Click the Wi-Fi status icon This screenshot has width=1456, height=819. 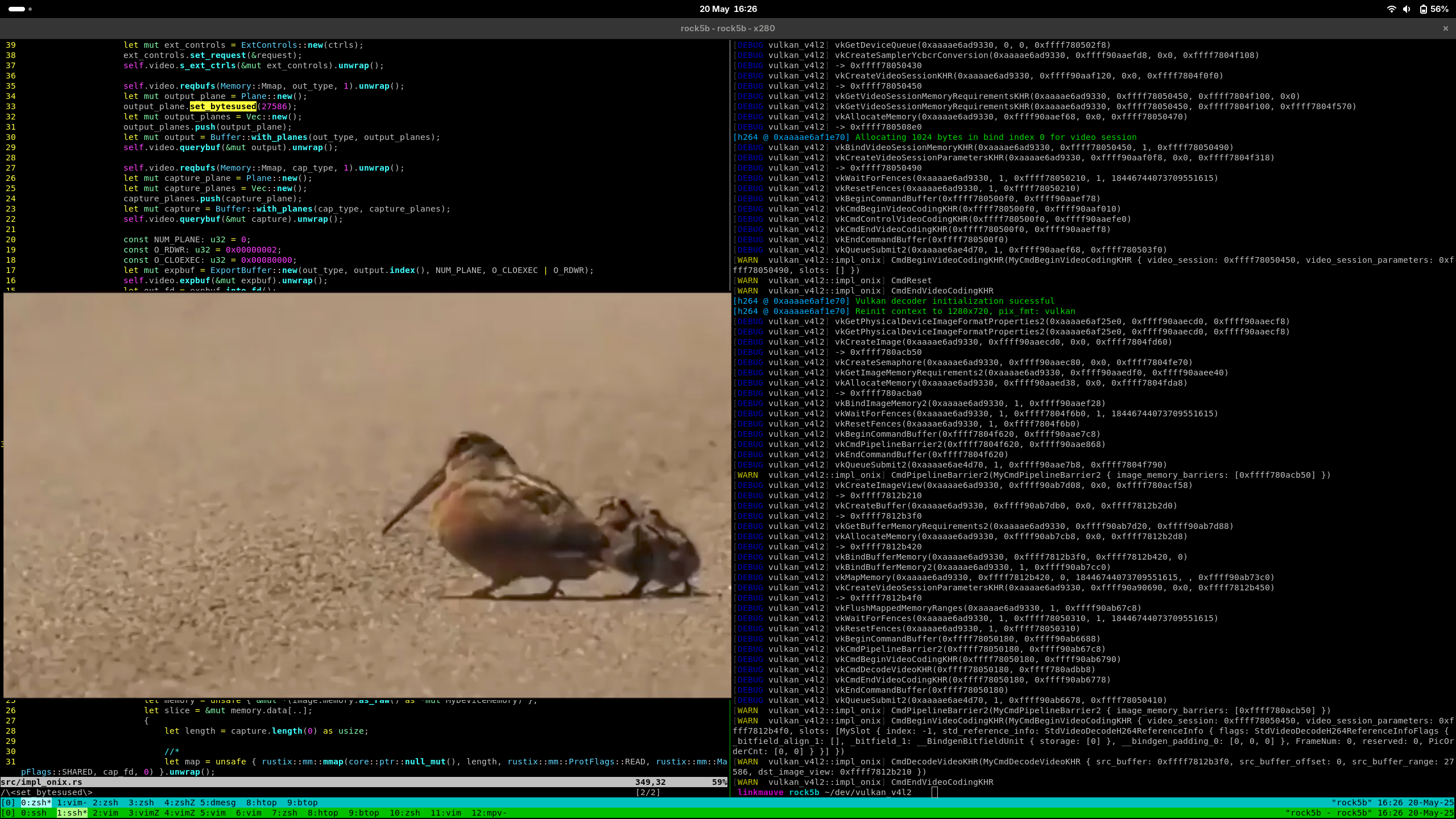1391,9
